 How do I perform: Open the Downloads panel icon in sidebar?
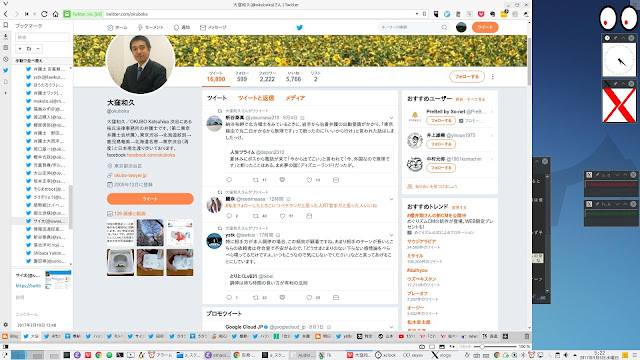coord(5,36)
